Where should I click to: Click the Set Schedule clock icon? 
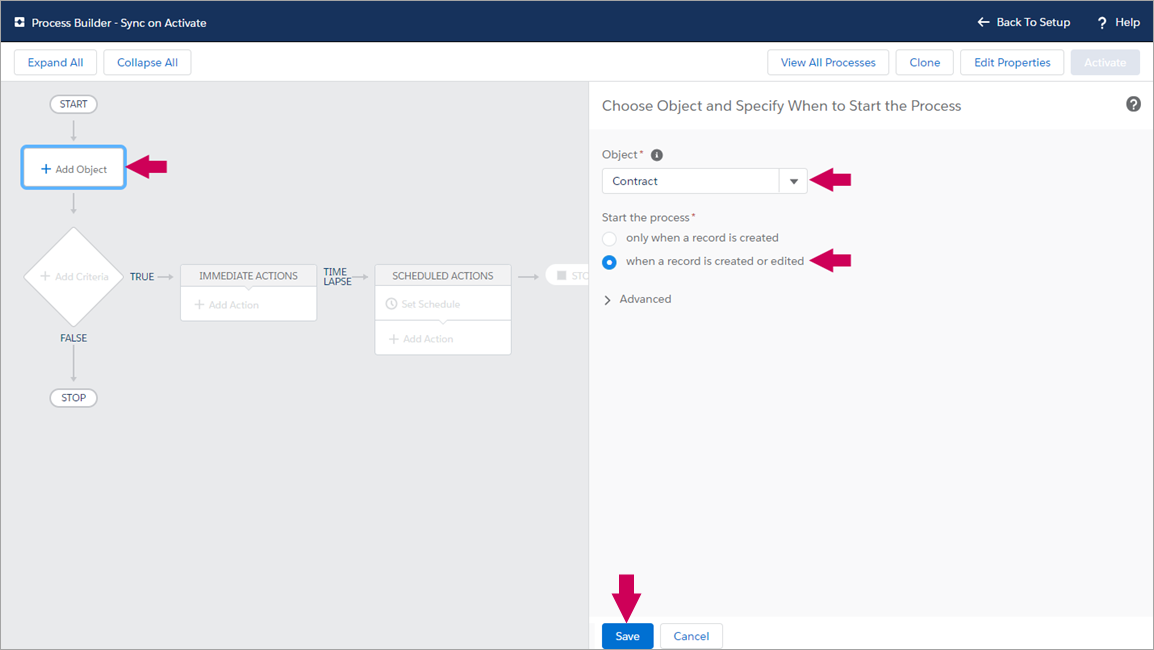(392, 304)
